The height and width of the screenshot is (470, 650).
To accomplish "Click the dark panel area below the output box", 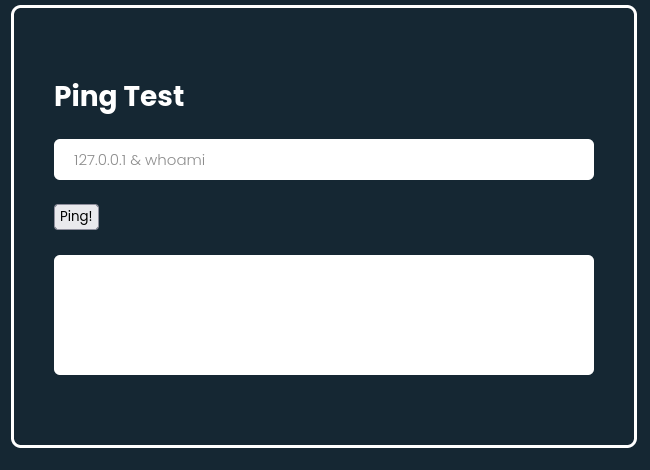I will [x=323, y=408].
